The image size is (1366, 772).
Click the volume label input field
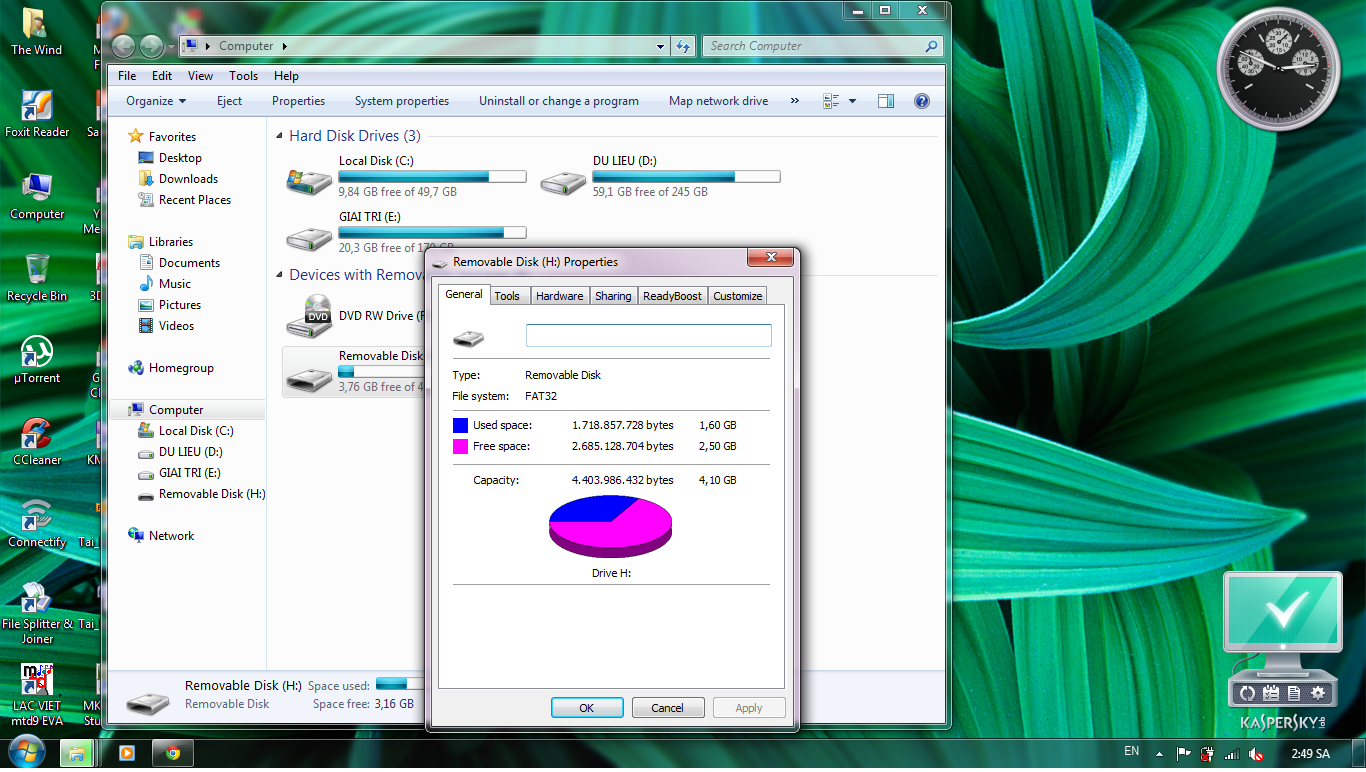click(649, 336)
